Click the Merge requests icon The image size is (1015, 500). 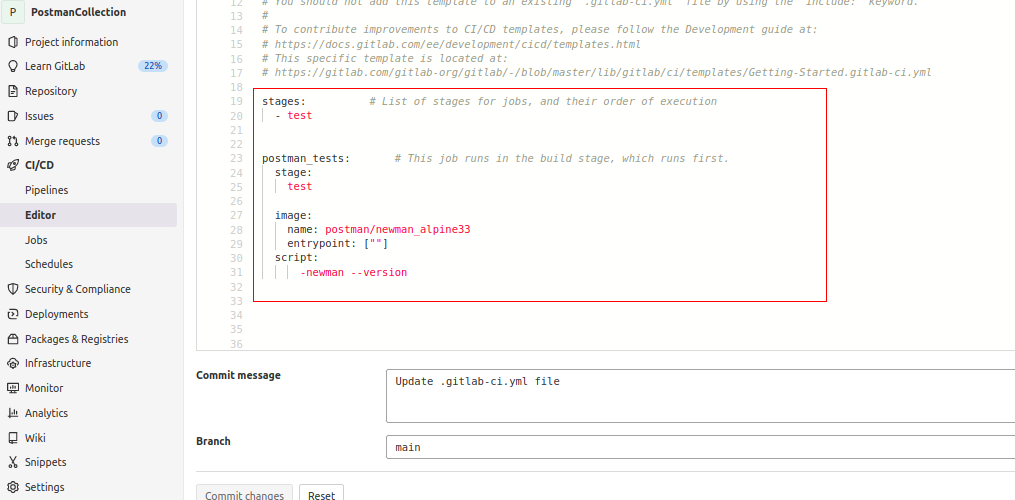[12, 141]
